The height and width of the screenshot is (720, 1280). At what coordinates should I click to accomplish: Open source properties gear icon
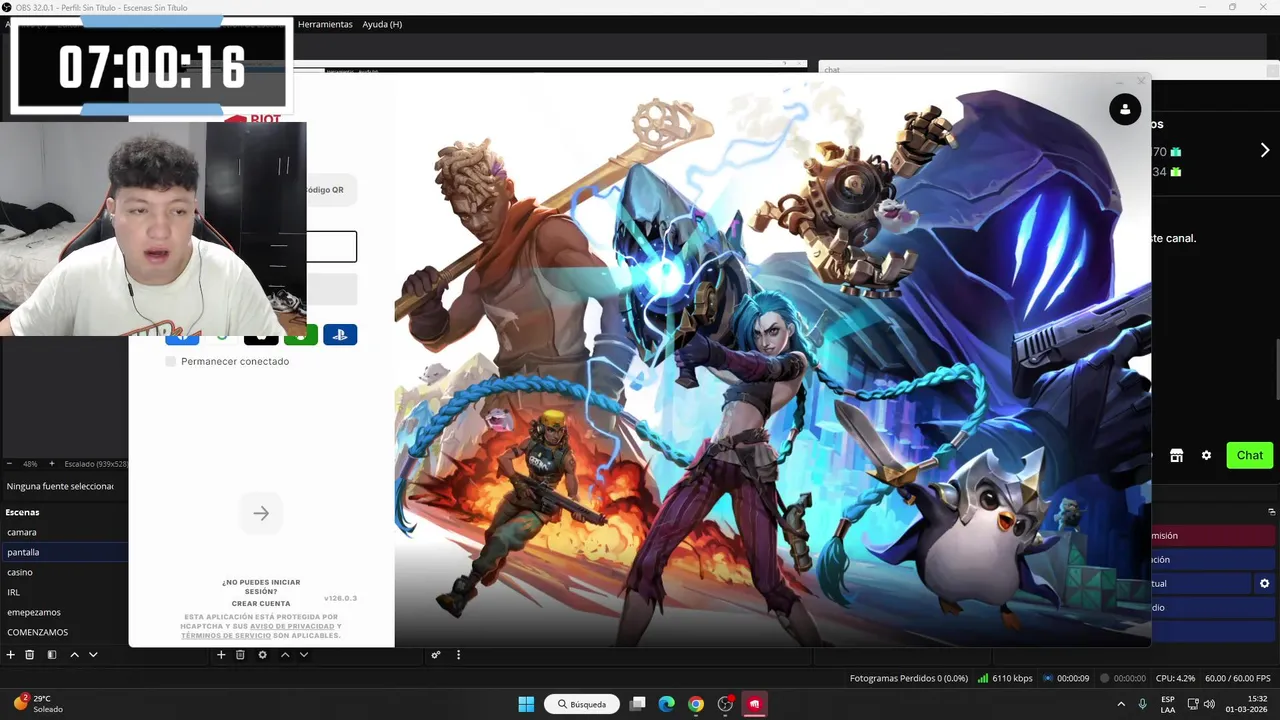pos(262,655)
